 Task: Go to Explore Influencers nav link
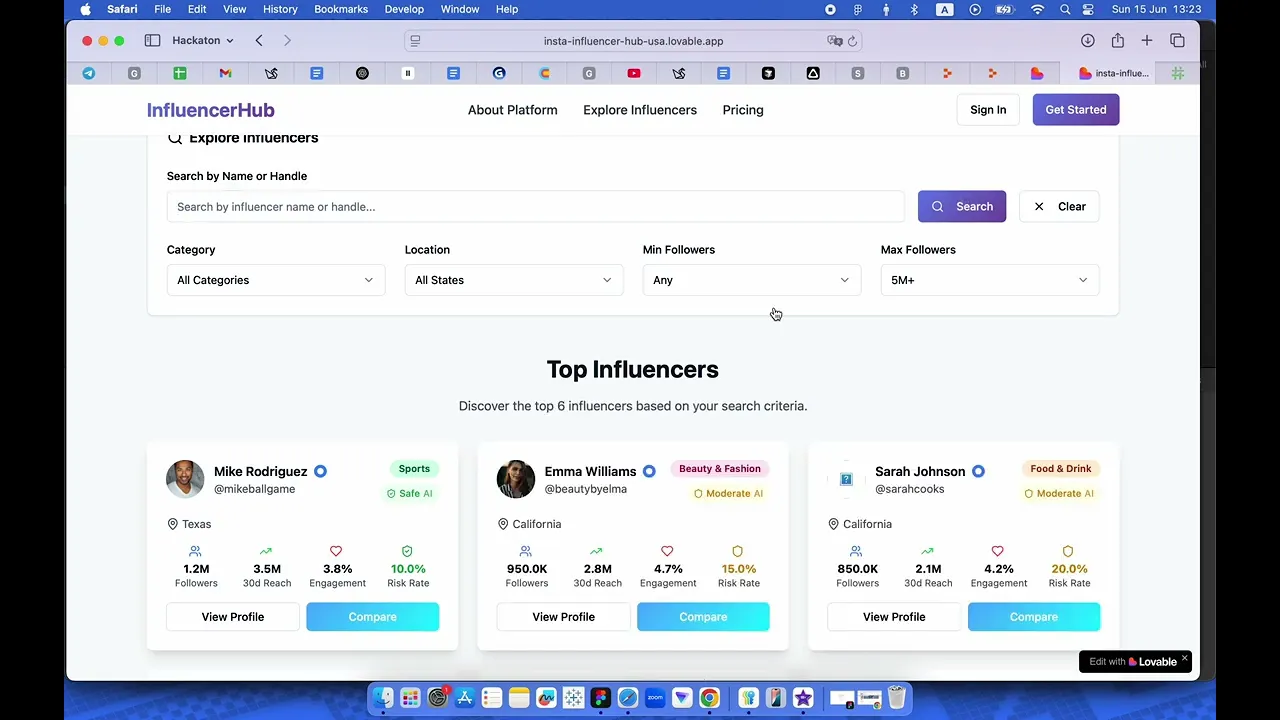point(640,110)
